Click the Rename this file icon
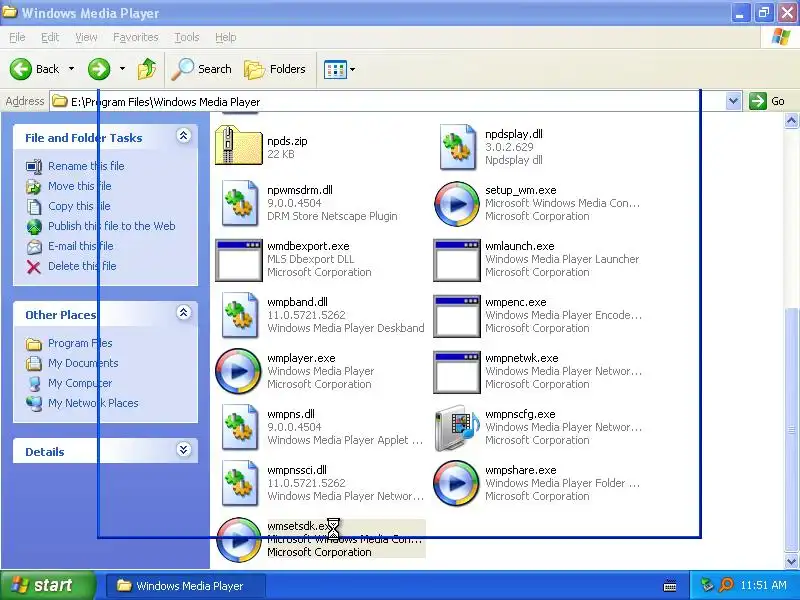 (34, 166)
